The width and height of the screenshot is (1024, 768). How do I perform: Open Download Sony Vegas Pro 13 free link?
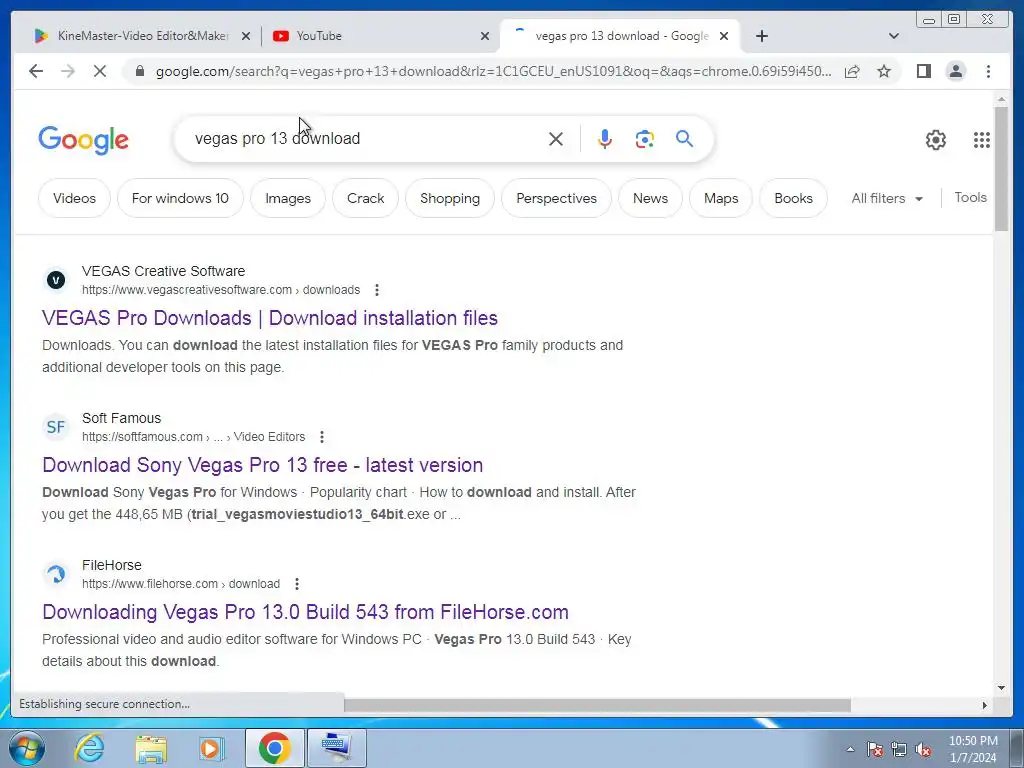coord(263,465)
